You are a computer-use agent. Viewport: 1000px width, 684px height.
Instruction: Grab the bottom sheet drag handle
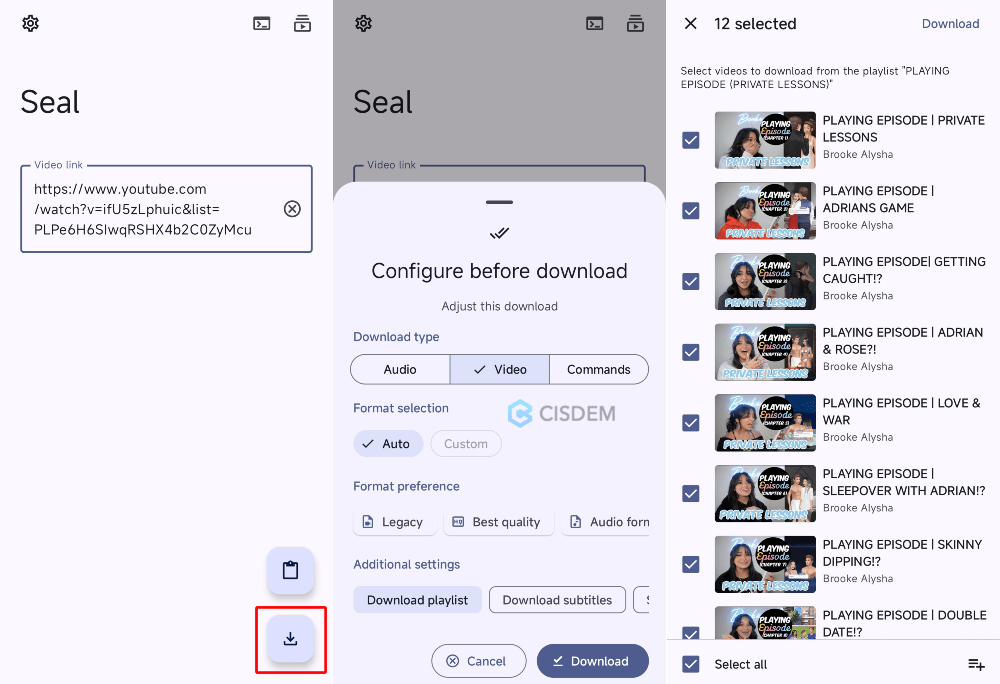pyautogui.click(x=499, y=202)
